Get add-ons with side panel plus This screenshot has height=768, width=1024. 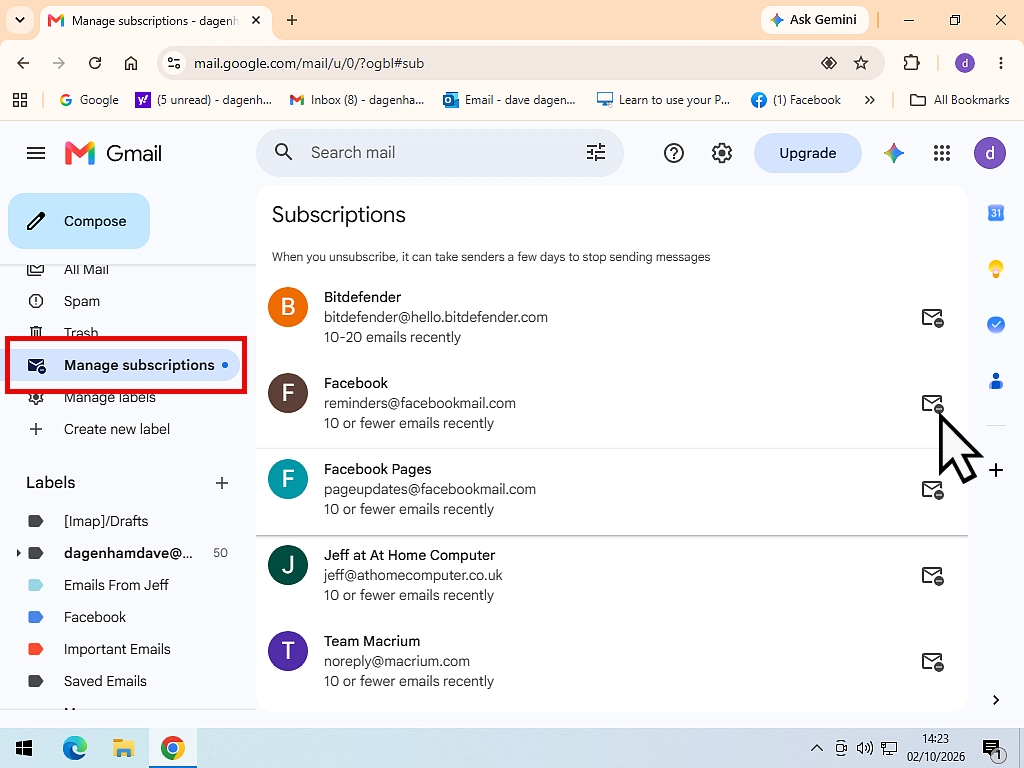click(x=995, y=470)
